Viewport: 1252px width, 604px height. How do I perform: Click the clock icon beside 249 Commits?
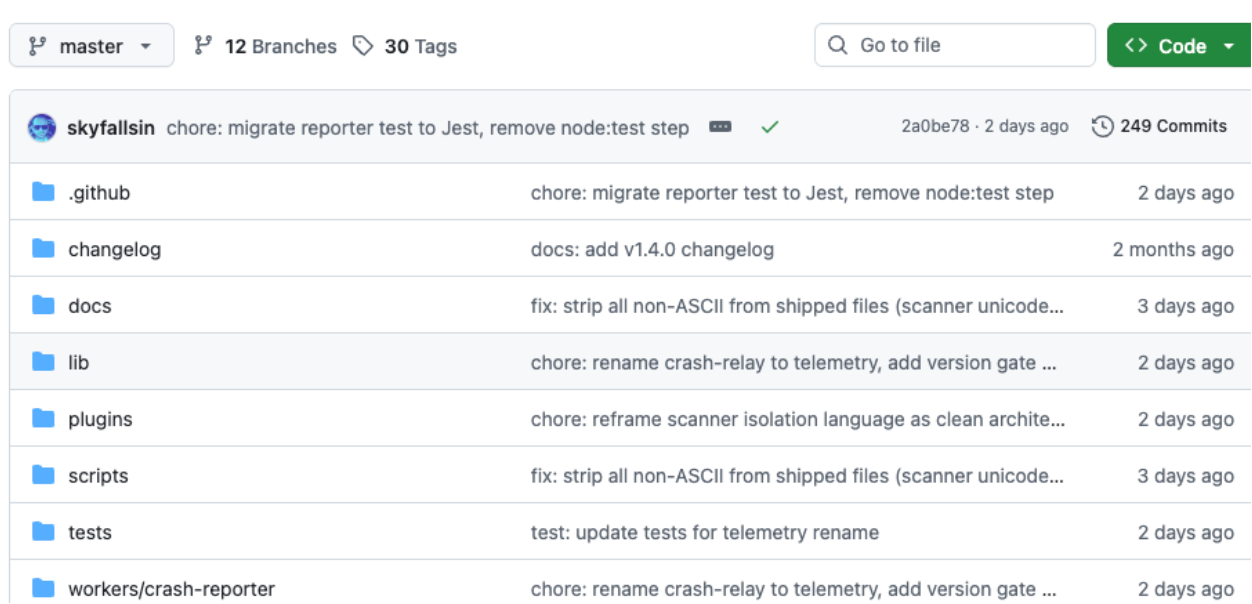click(1102, 127)
